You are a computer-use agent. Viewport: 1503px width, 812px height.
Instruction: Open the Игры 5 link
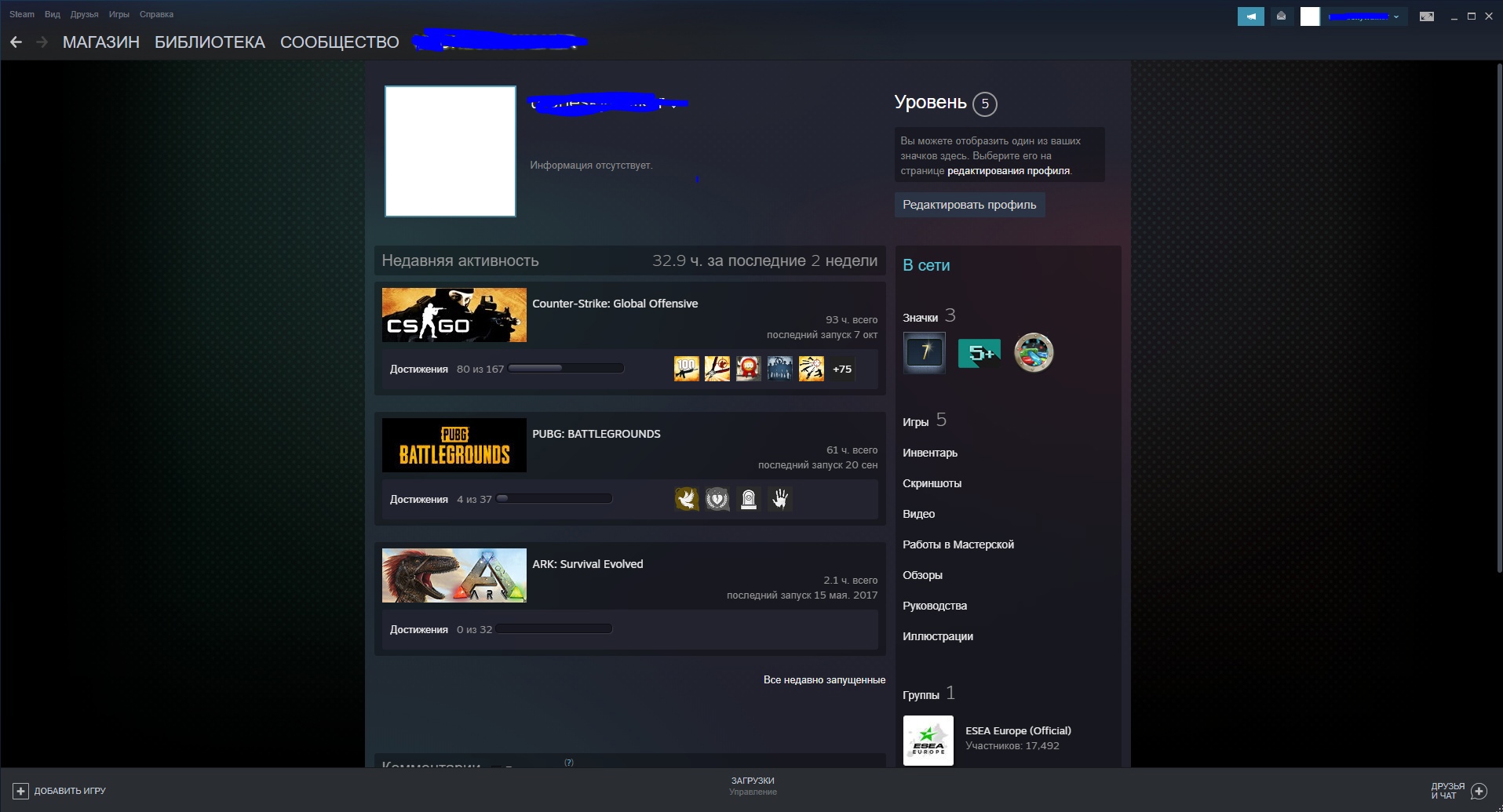925,421
